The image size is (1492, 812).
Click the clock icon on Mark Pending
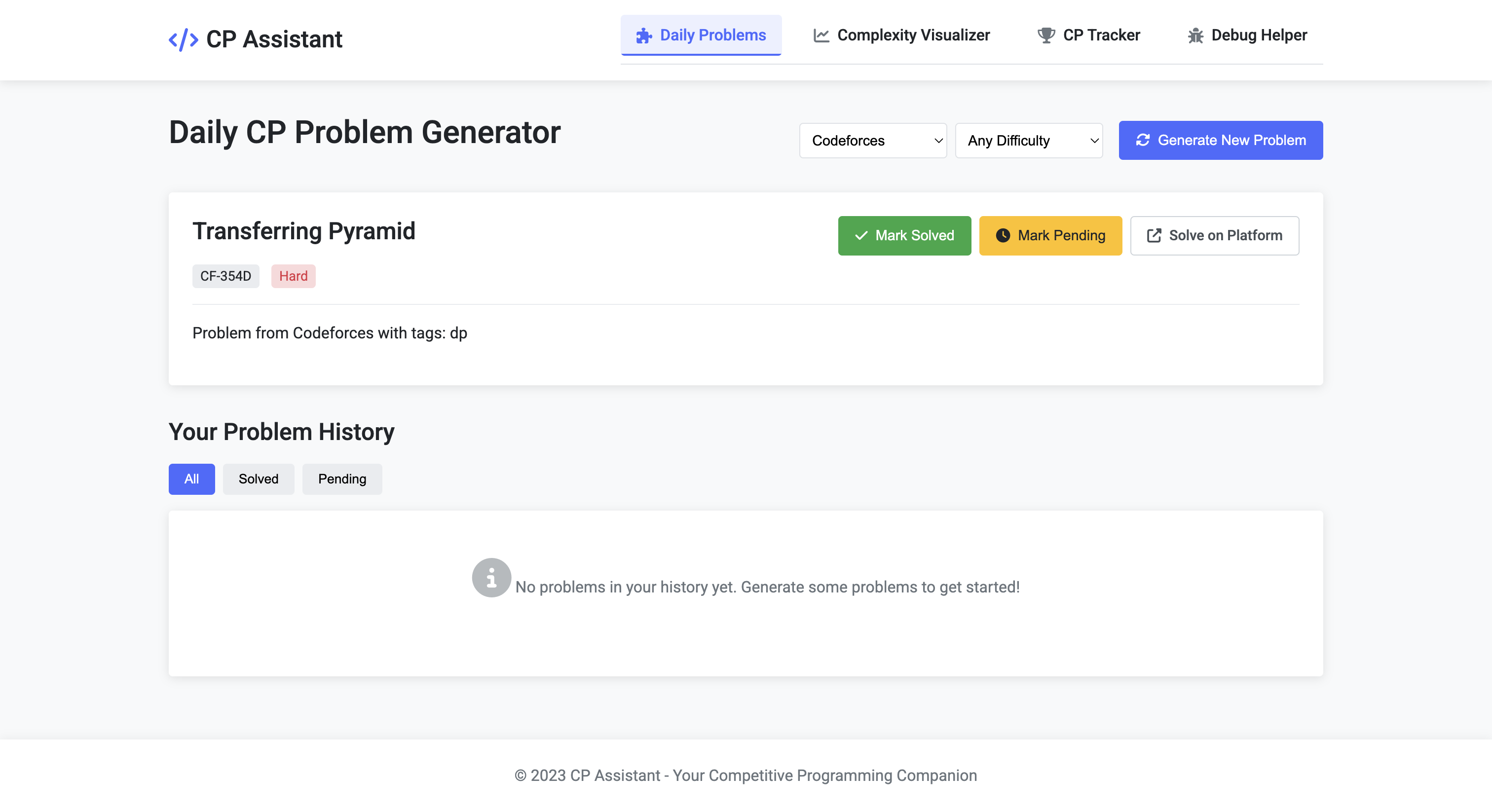(1003, 236)
